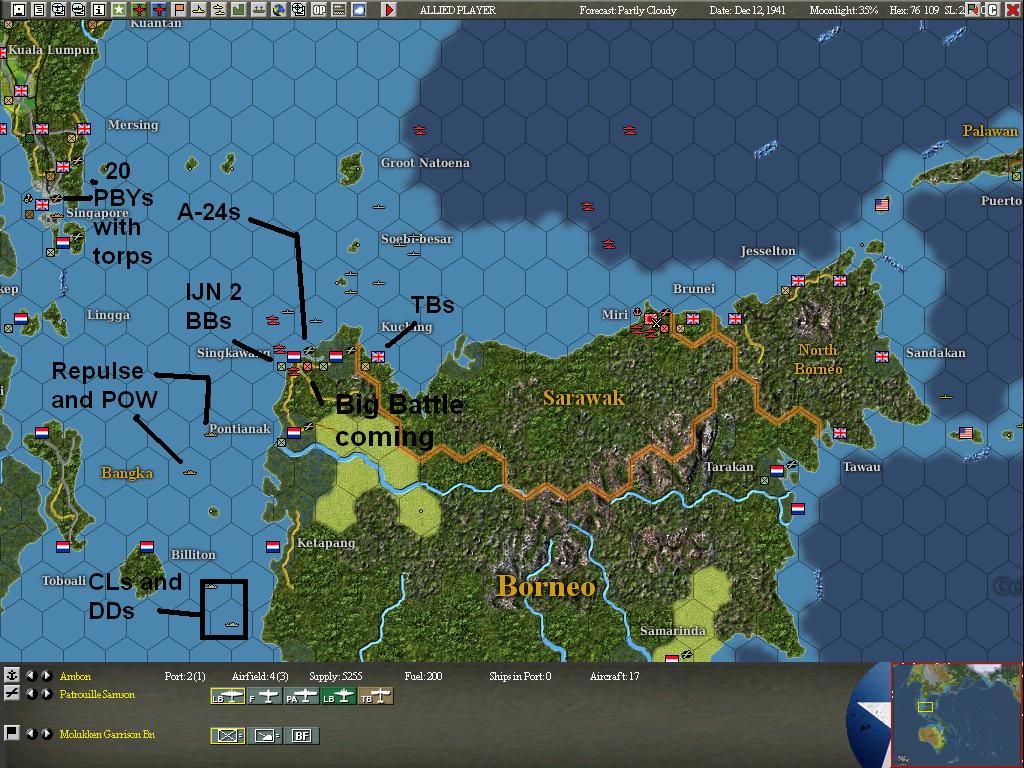Click the US flag below Palawan
The width and height of the screenshot is (1024, 768).
point(882,205)
